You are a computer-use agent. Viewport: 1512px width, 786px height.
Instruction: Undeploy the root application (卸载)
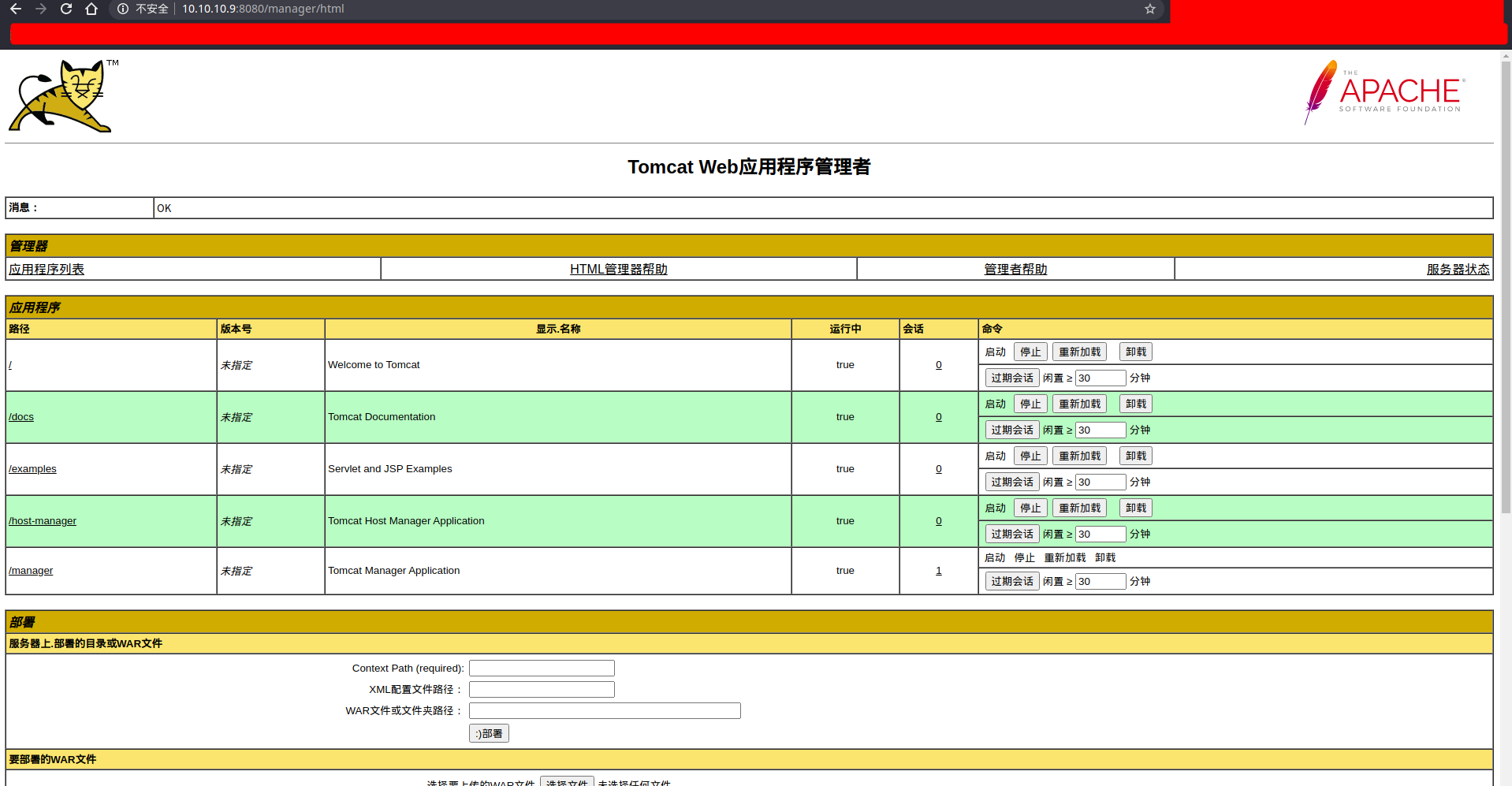1135,352
